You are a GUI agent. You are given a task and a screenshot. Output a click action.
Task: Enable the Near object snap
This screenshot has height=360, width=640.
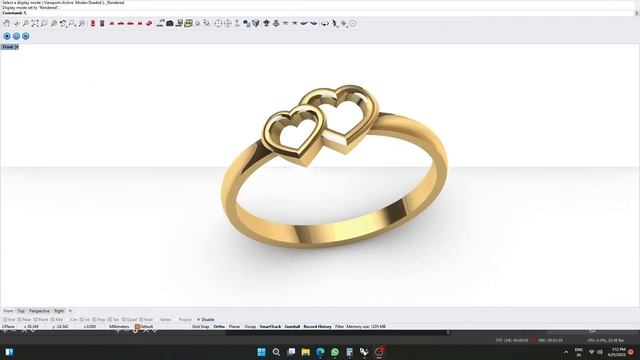coord(24,320)
